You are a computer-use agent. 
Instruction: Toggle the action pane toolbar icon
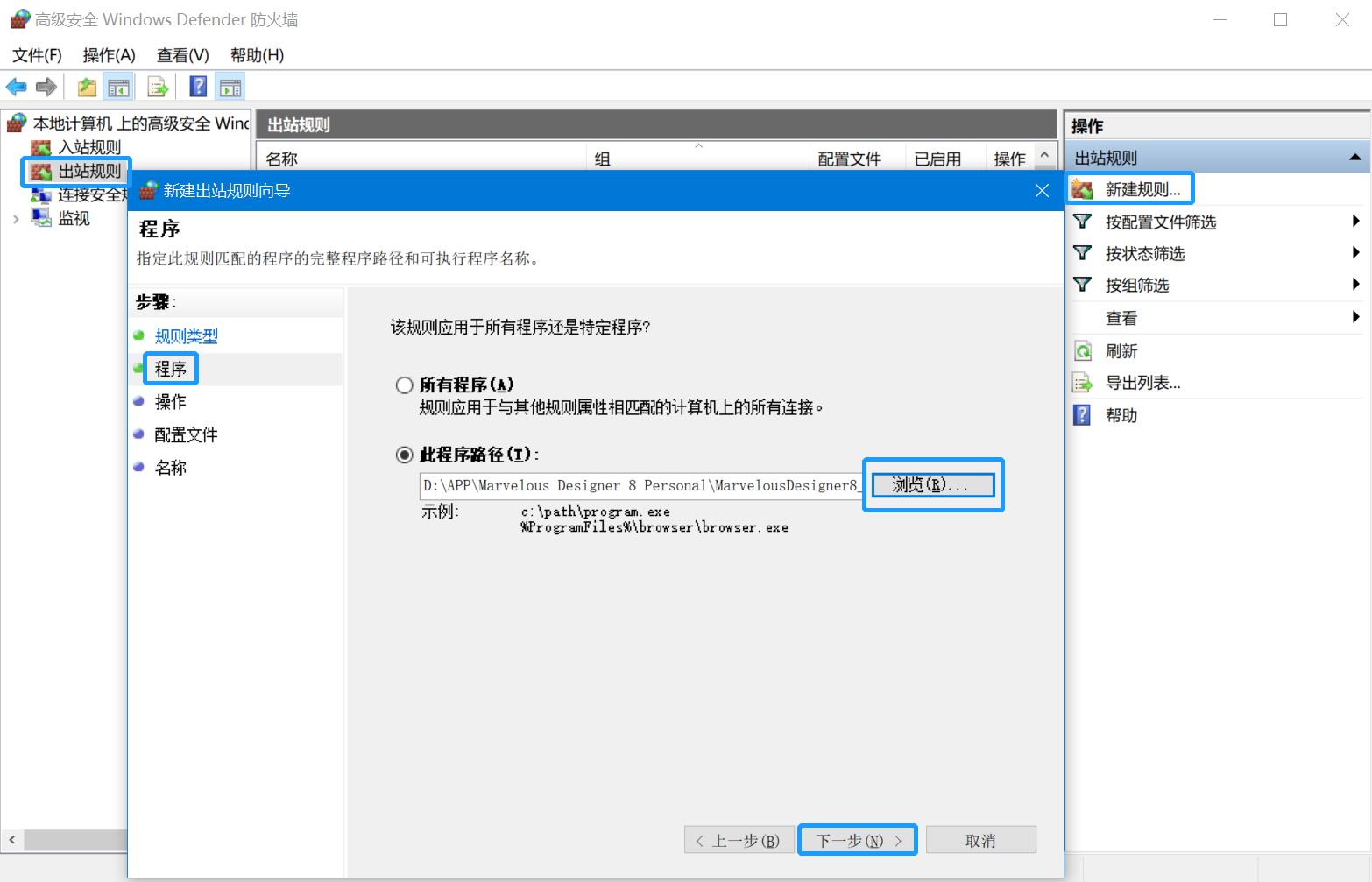(x=230, y=87)
